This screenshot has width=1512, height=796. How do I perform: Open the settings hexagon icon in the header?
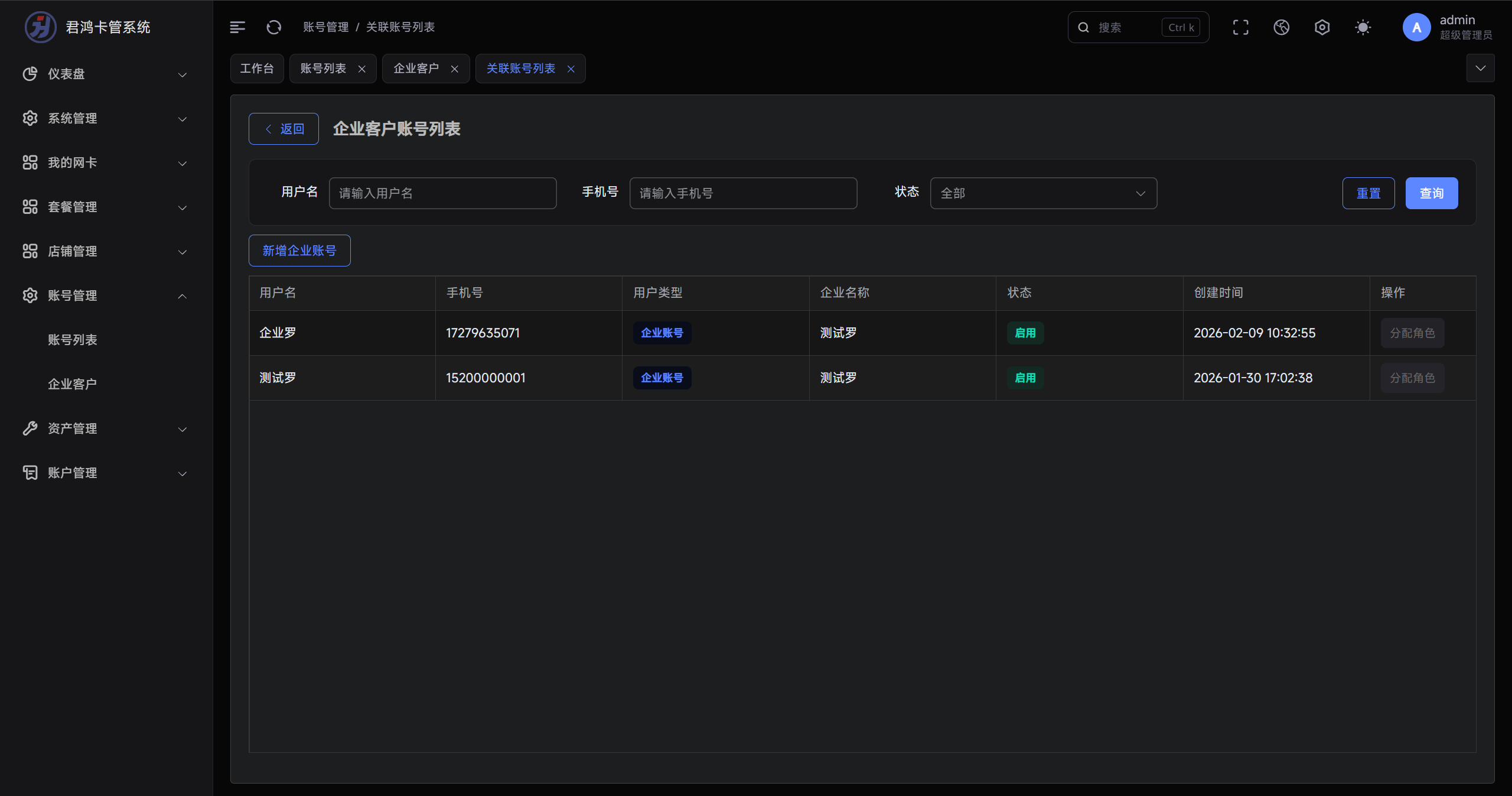pyautogui.click(x=1322, y=27)
